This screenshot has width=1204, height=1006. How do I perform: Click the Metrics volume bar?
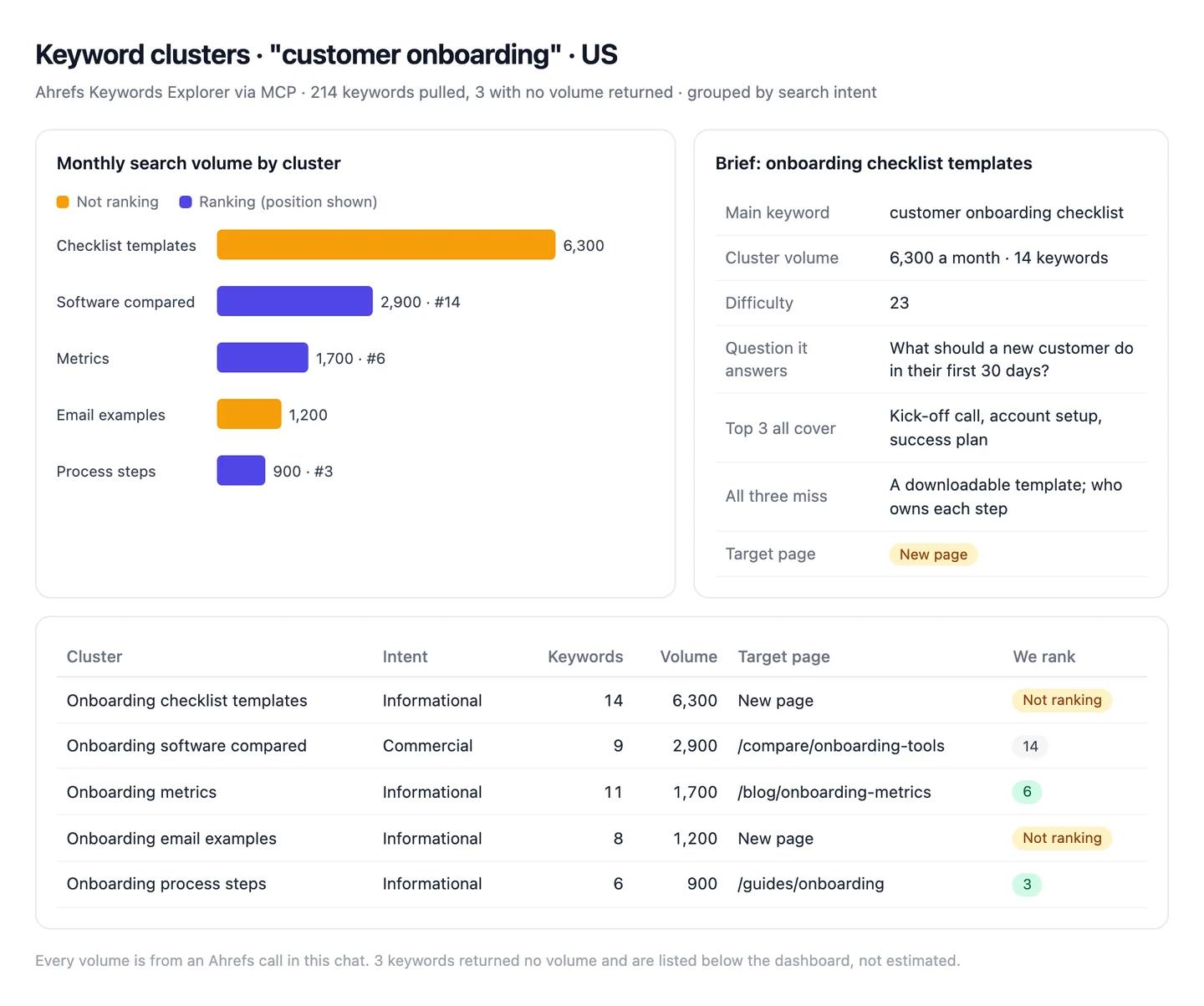[x=263, y=358]
